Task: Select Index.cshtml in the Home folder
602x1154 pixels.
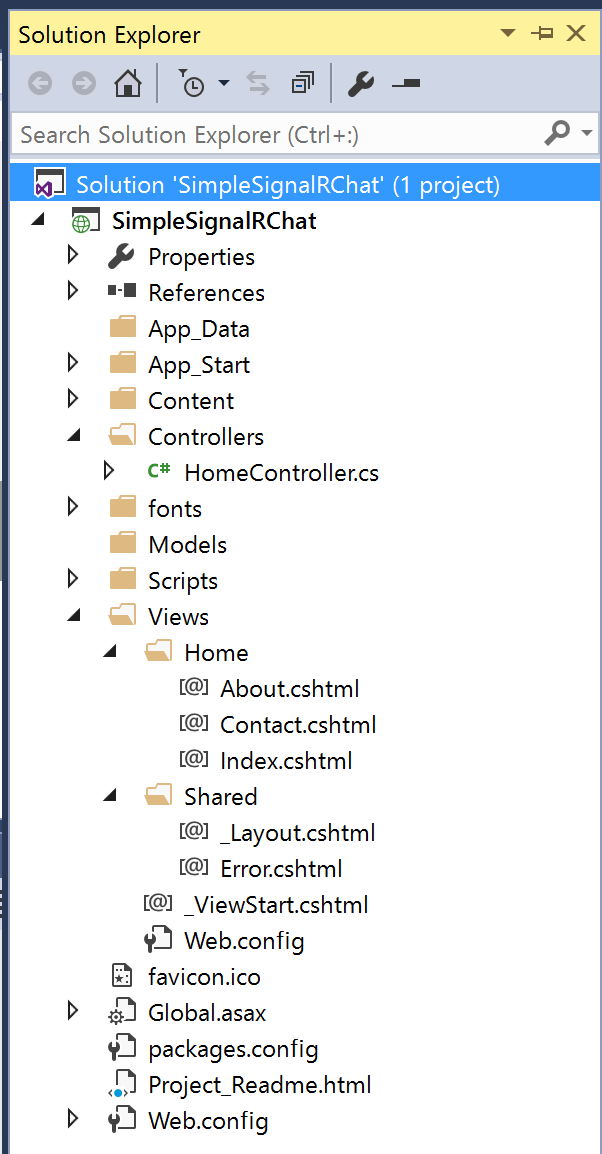Action: point(286,760)
